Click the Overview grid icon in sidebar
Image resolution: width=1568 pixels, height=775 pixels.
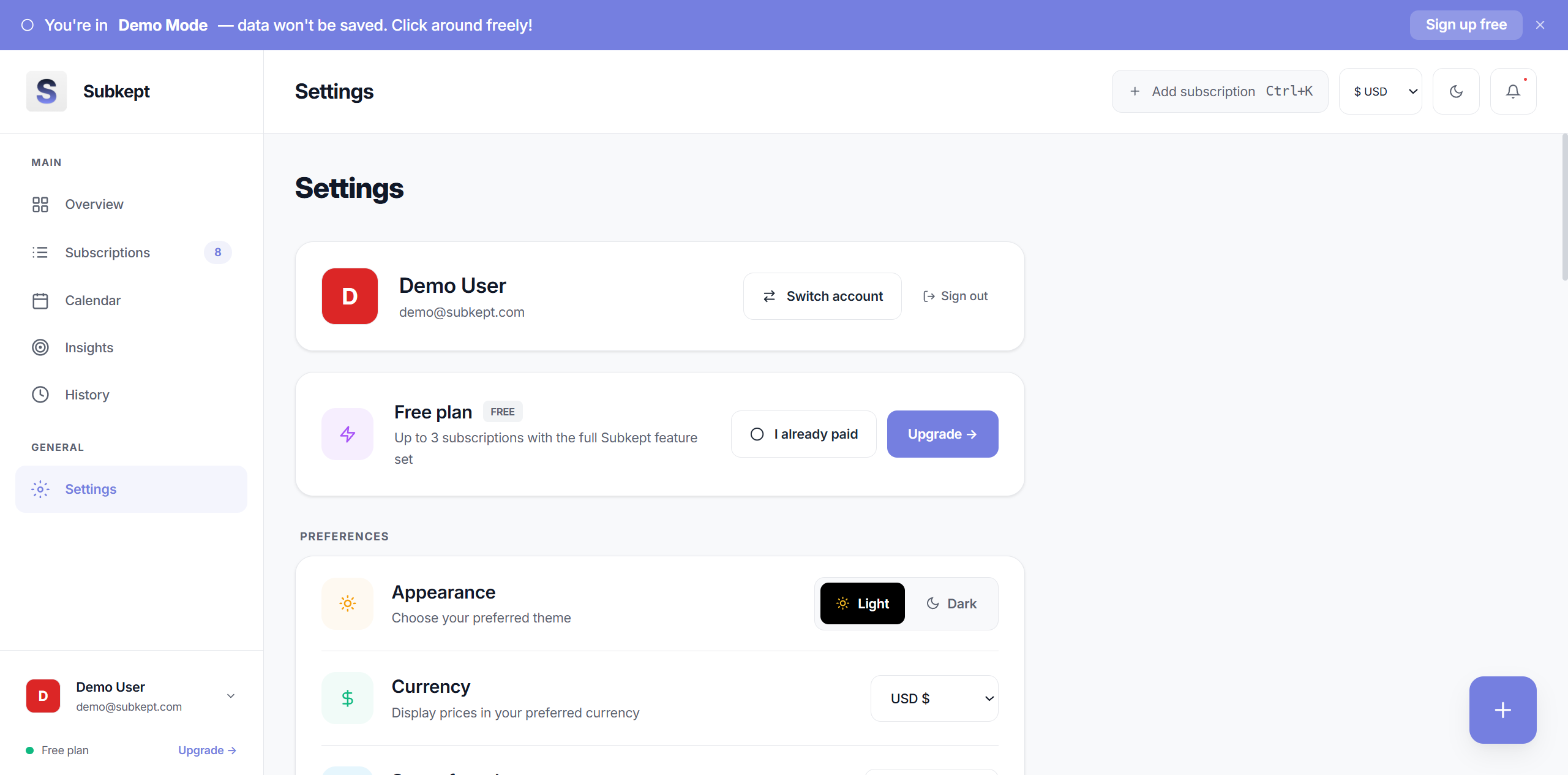click(40, 205)
